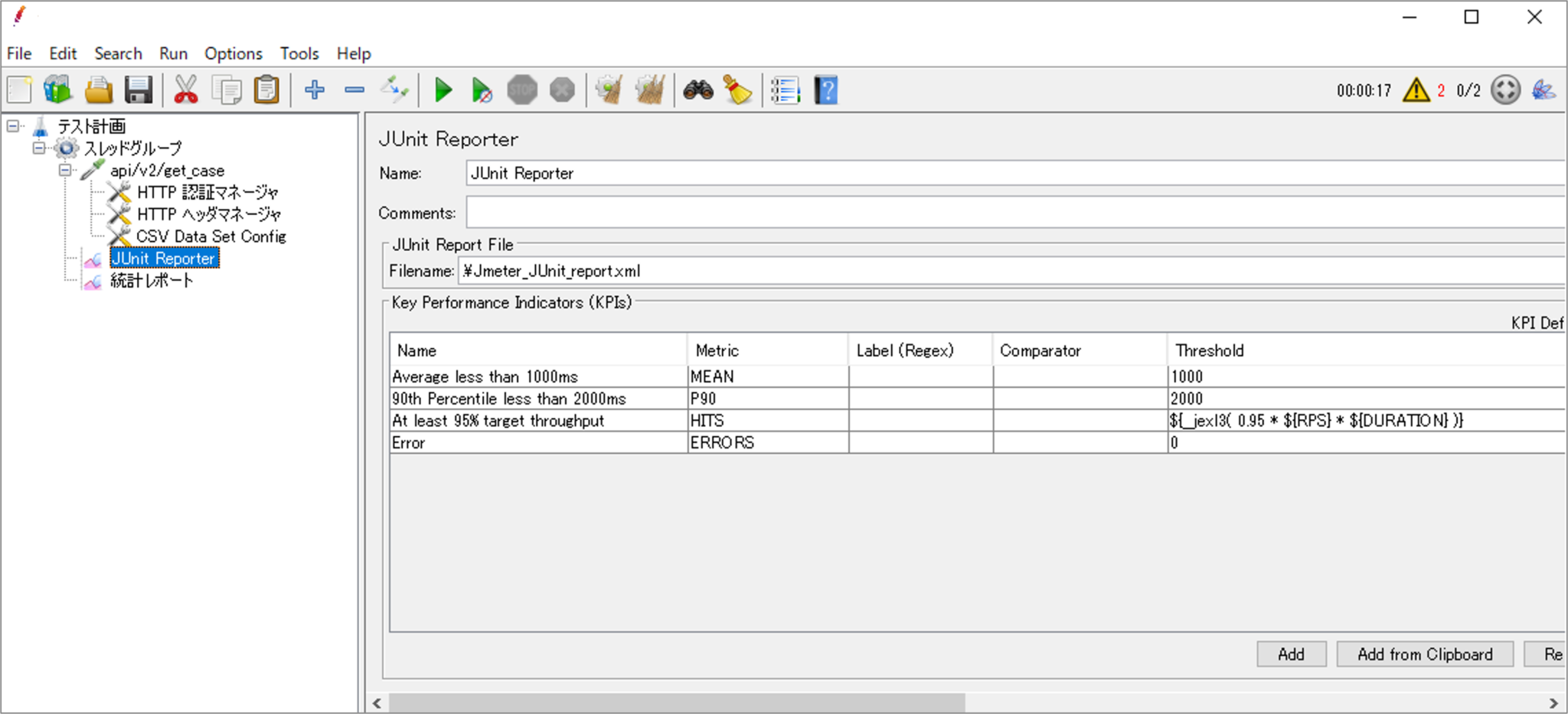Click the Cut scissors icon
The width and height of the screenshot is (1568, 714).
[185, 90]
